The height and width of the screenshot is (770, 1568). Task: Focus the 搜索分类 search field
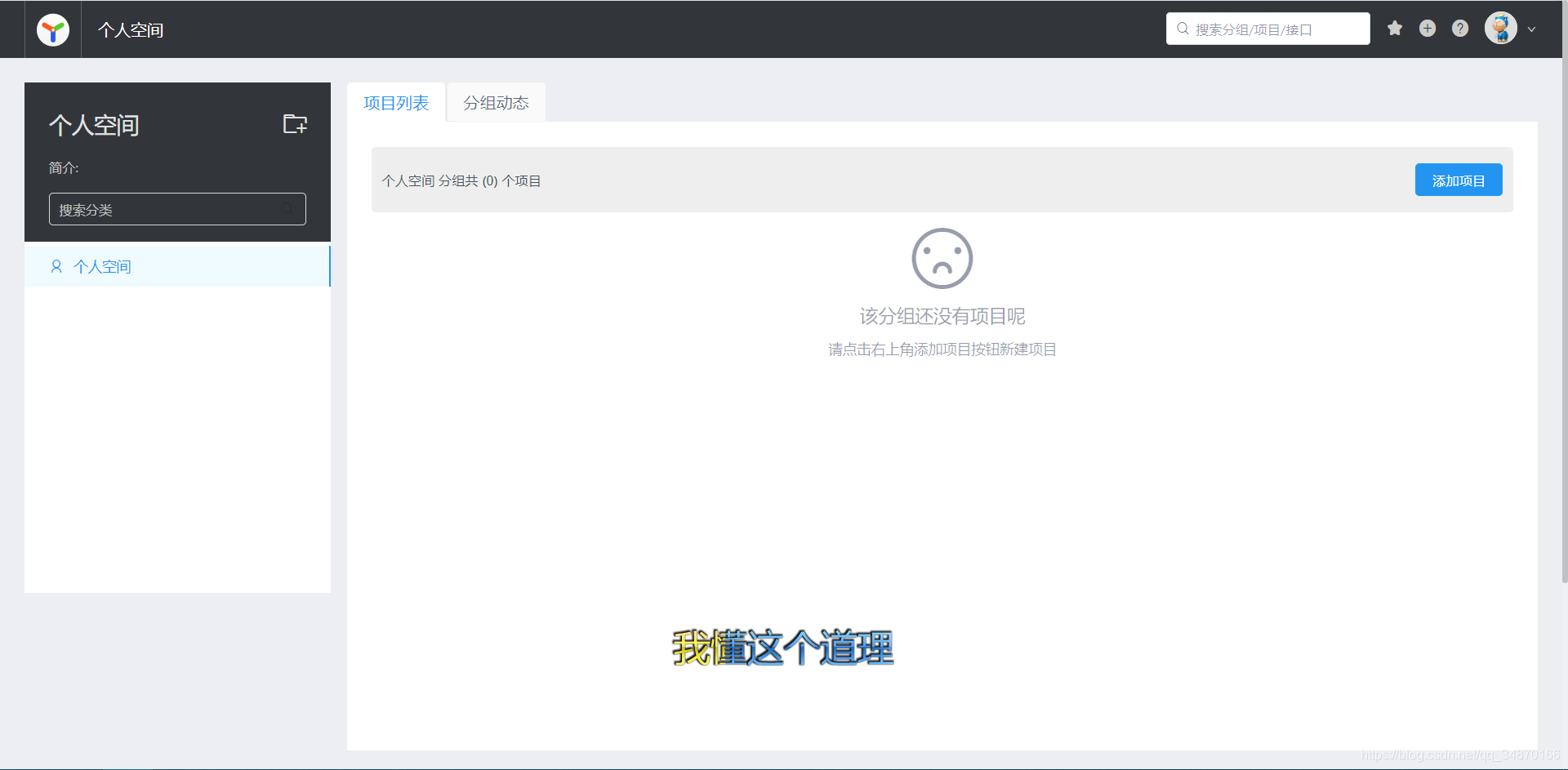[177, 209]
